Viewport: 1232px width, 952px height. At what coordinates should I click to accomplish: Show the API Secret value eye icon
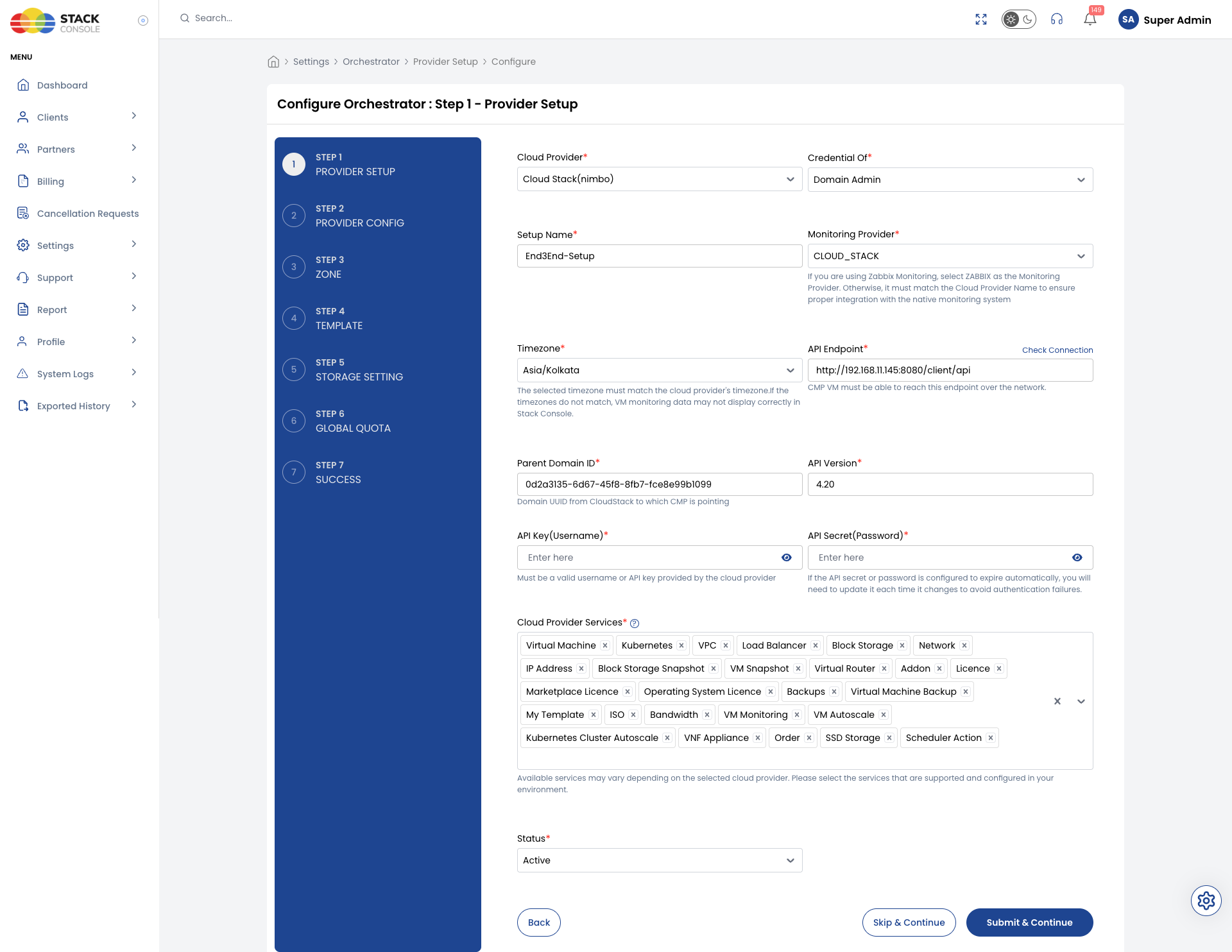(1077, 557)
